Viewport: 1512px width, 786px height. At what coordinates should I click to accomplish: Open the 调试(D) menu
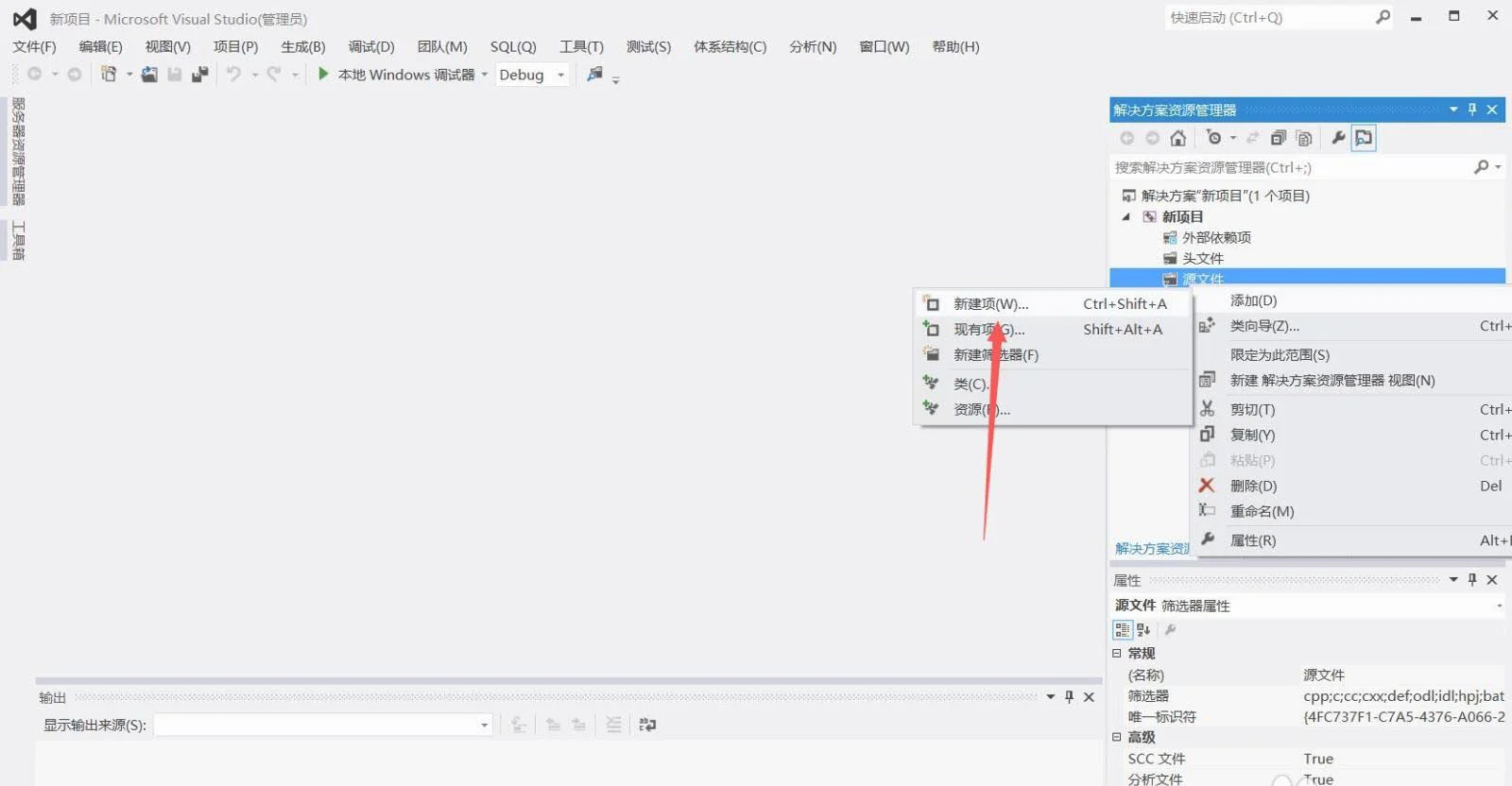pos(371,46)
